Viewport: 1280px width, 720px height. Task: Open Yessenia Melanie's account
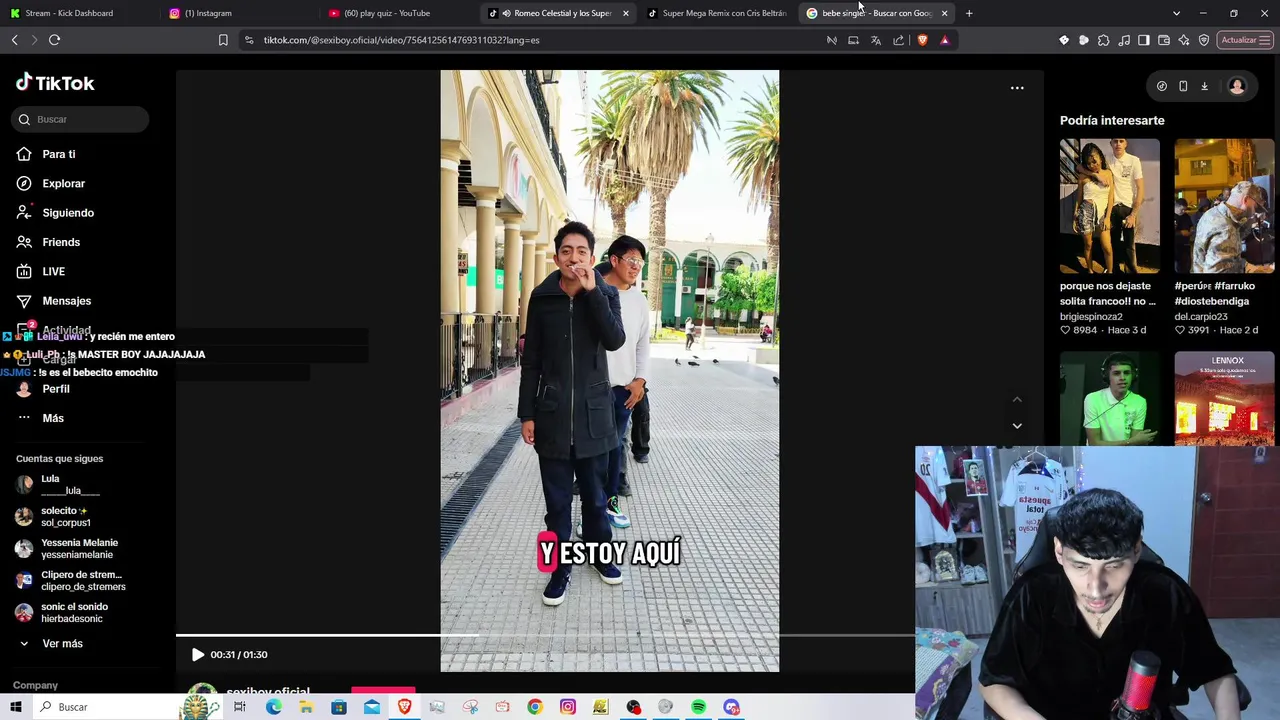pyautogui.click(x=79, y=549)
